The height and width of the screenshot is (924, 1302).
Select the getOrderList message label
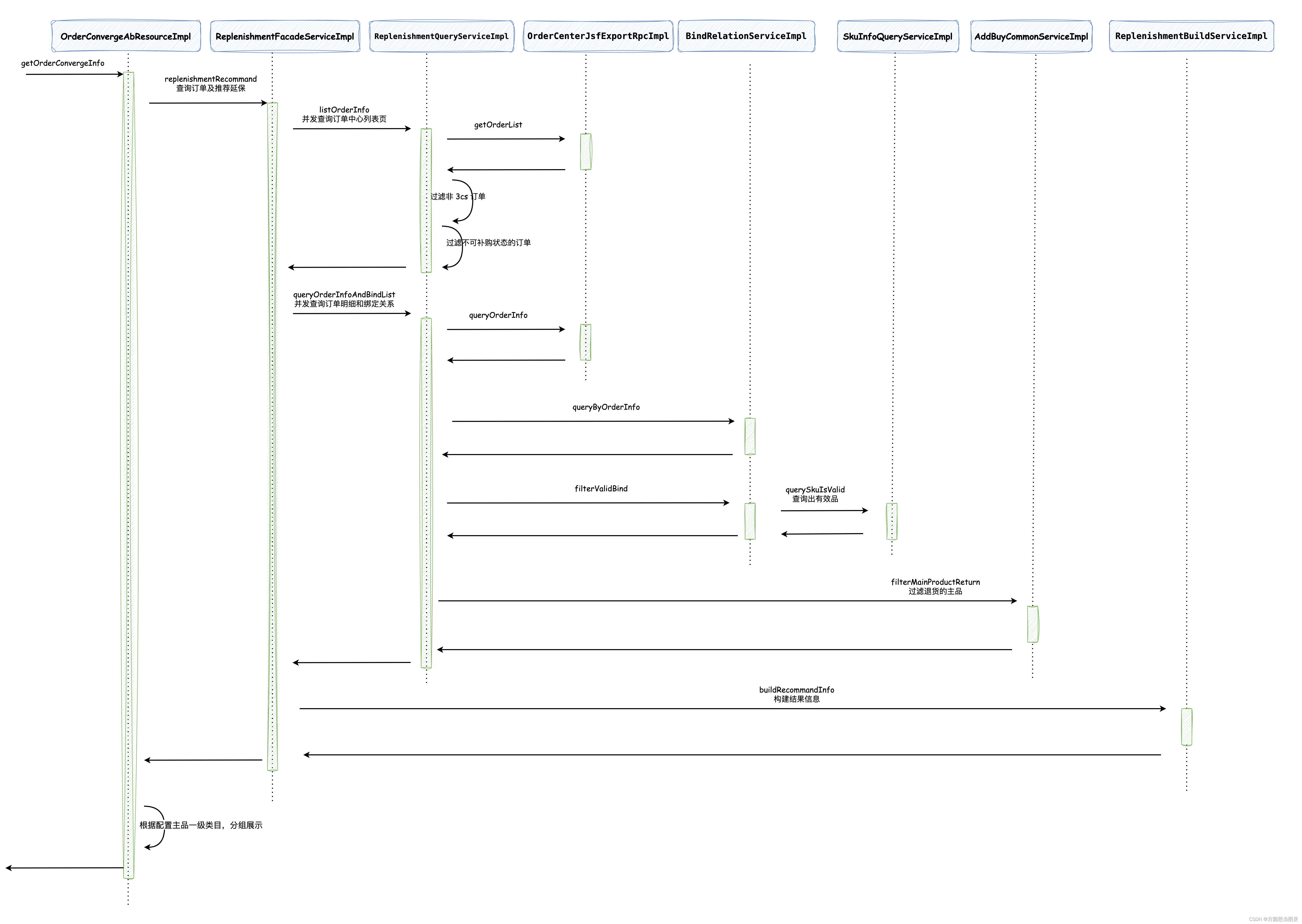tap(498, 124)
